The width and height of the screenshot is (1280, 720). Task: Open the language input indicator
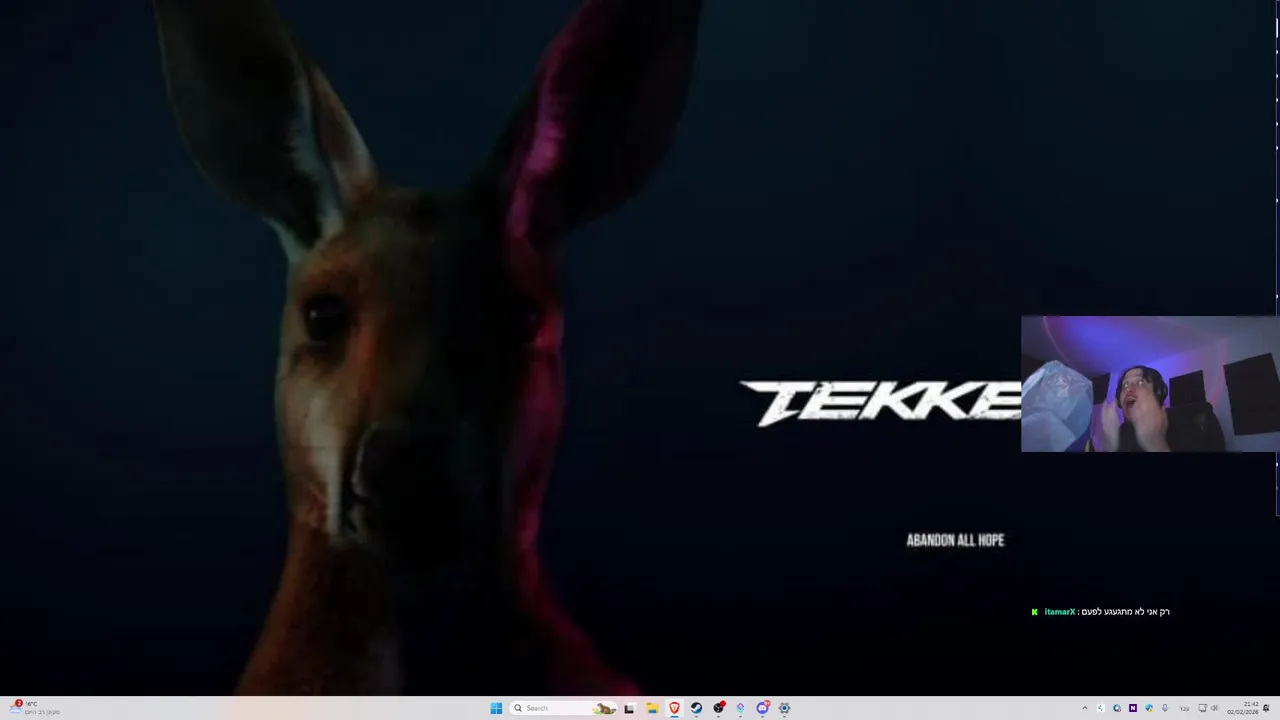1185,709
